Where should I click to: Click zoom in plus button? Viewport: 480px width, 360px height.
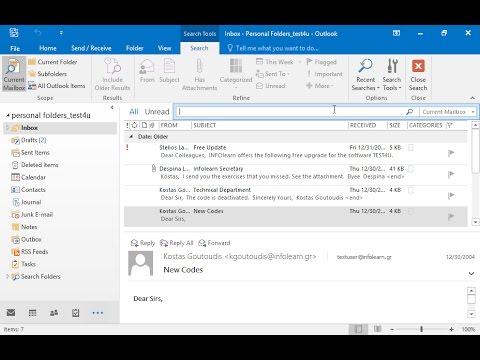pos(451,329)
